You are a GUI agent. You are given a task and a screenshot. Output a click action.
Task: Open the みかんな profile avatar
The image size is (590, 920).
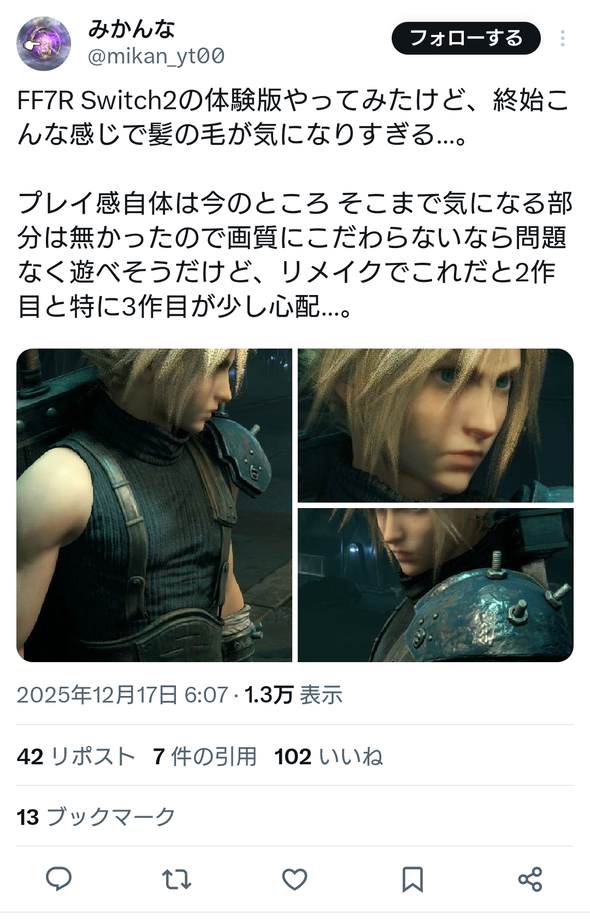44,43
